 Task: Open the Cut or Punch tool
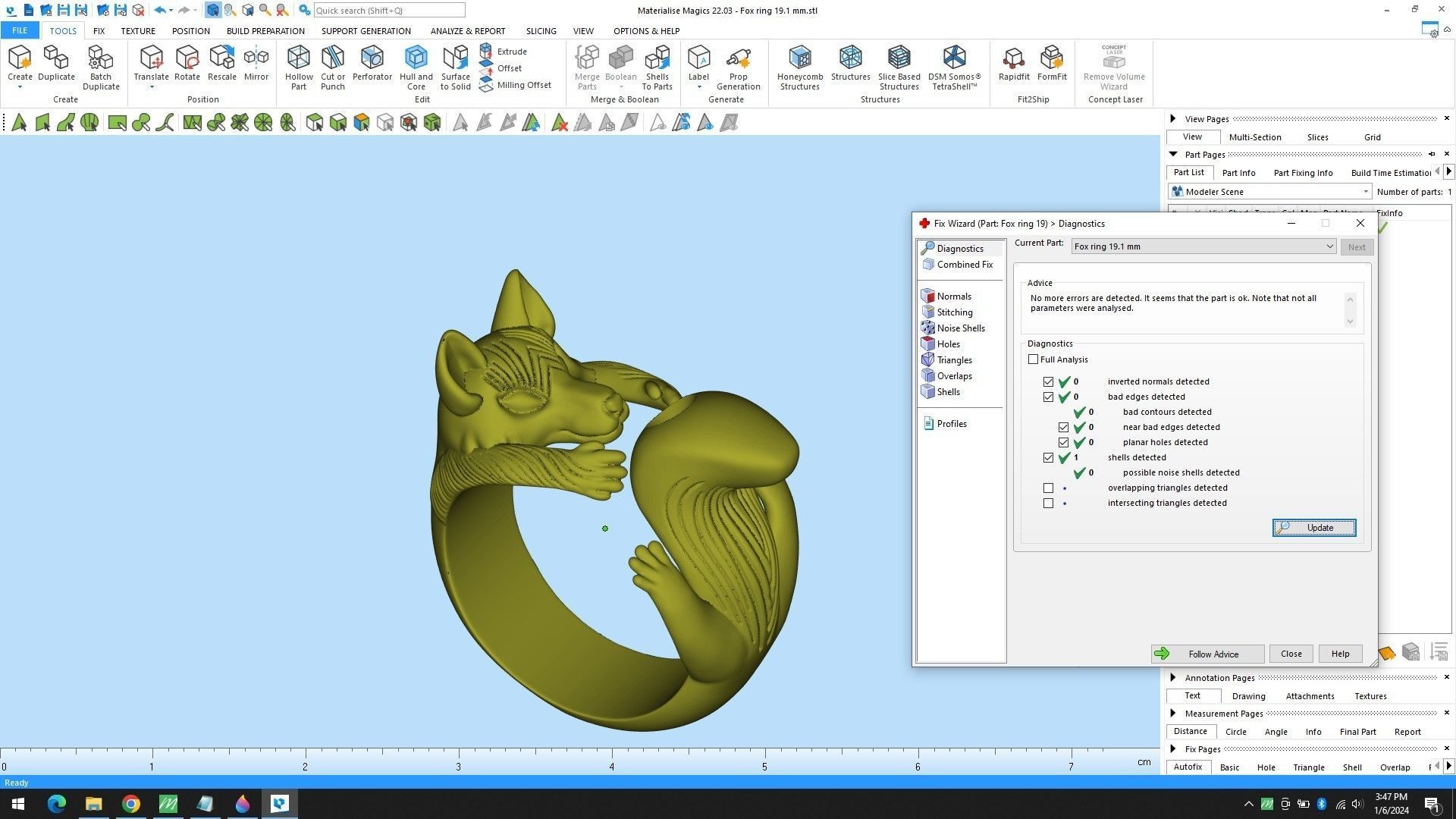coord(333,67)
